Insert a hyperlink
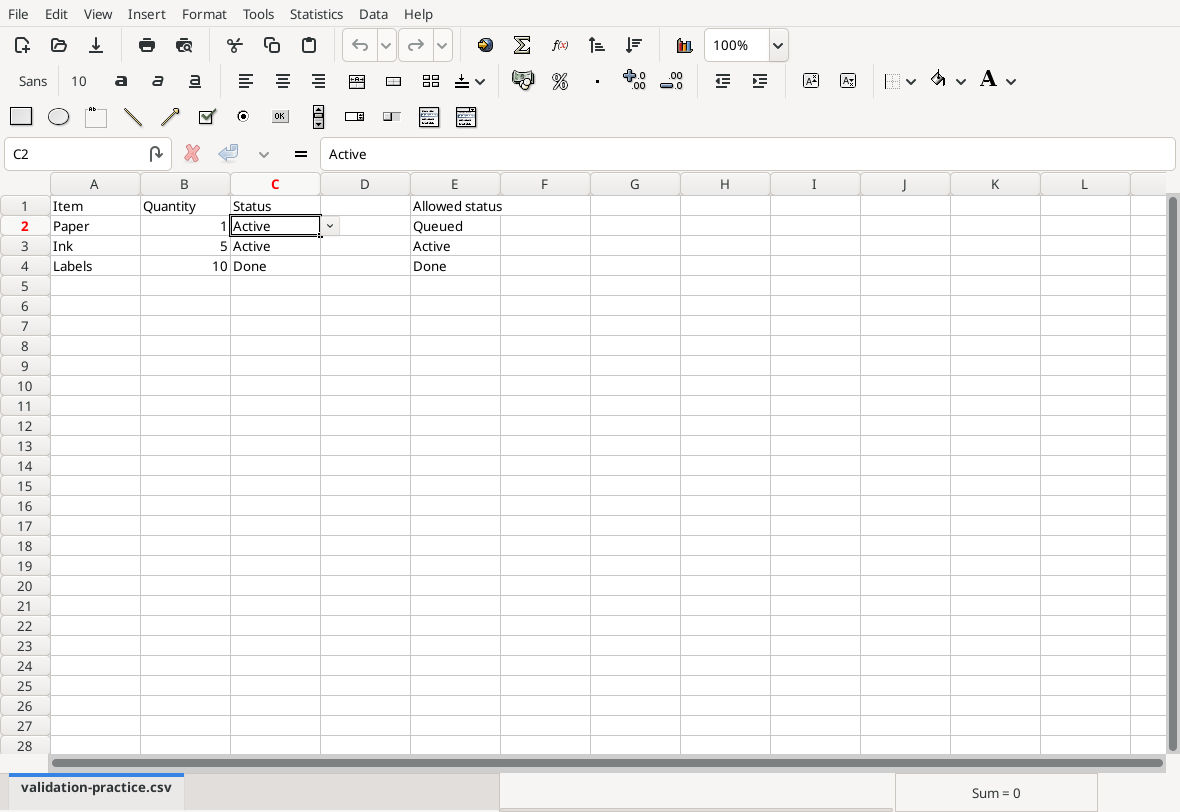This screenshot has width=1180, height=812. pos(485,45)
